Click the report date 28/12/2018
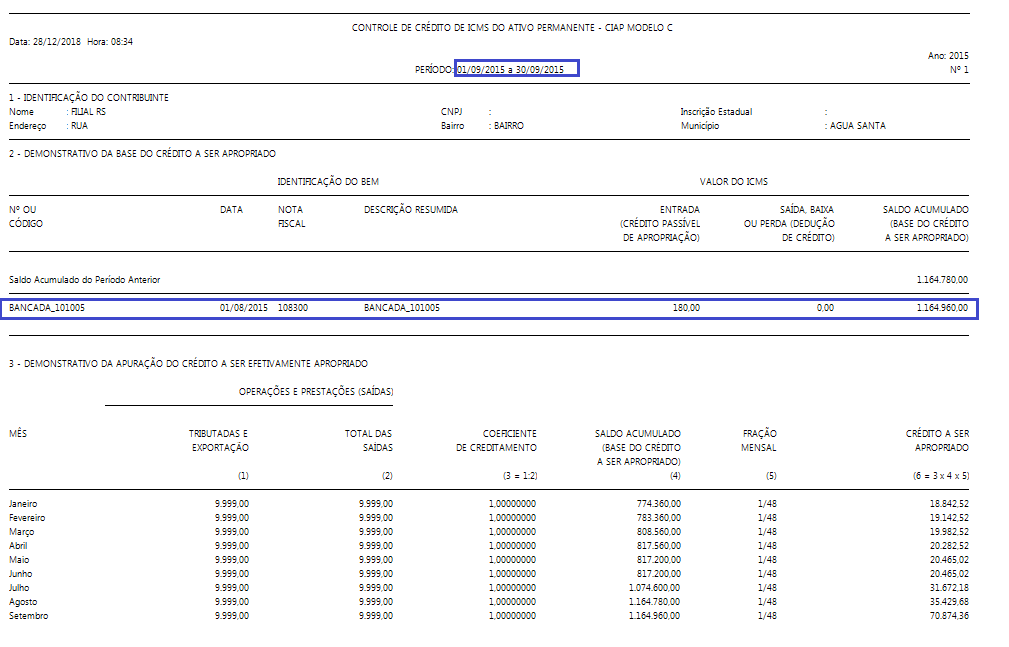The width and height of the screenshot is (1009, 647). click(54, 42)
